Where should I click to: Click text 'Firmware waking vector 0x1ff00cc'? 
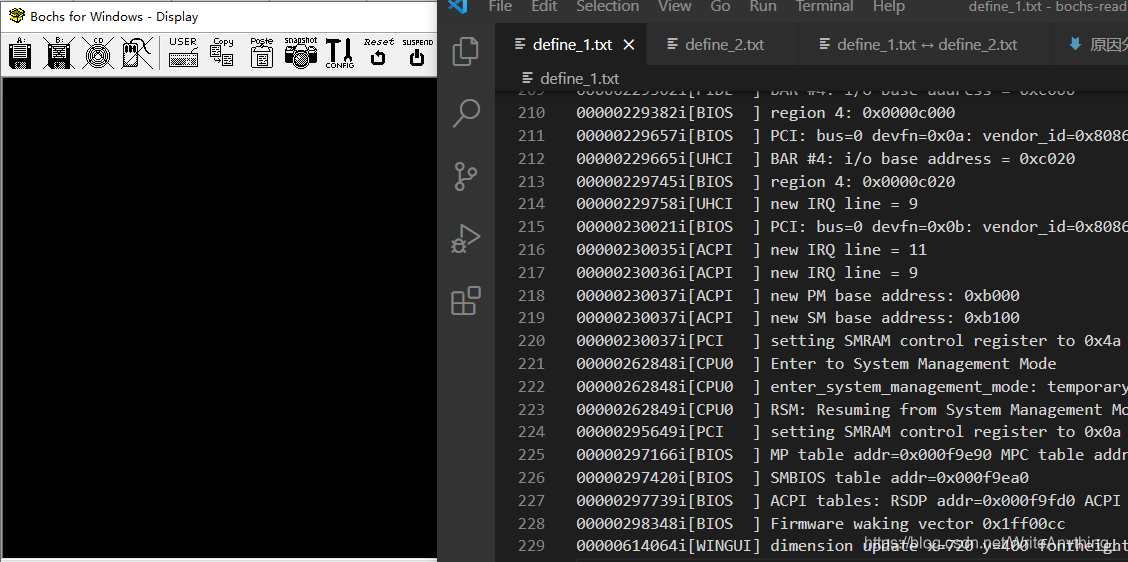pyautogui.click(x=918, y=524)
